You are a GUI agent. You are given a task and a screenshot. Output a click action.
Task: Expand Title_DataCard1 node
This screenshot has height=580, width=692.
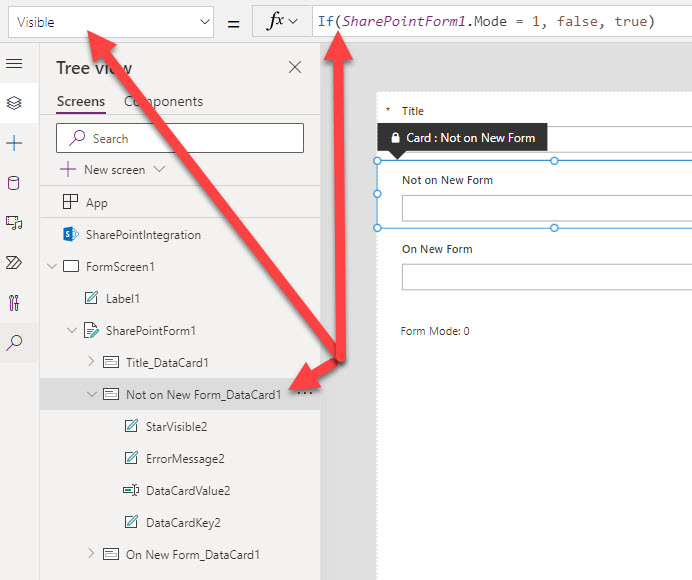(x=91, y=362)
